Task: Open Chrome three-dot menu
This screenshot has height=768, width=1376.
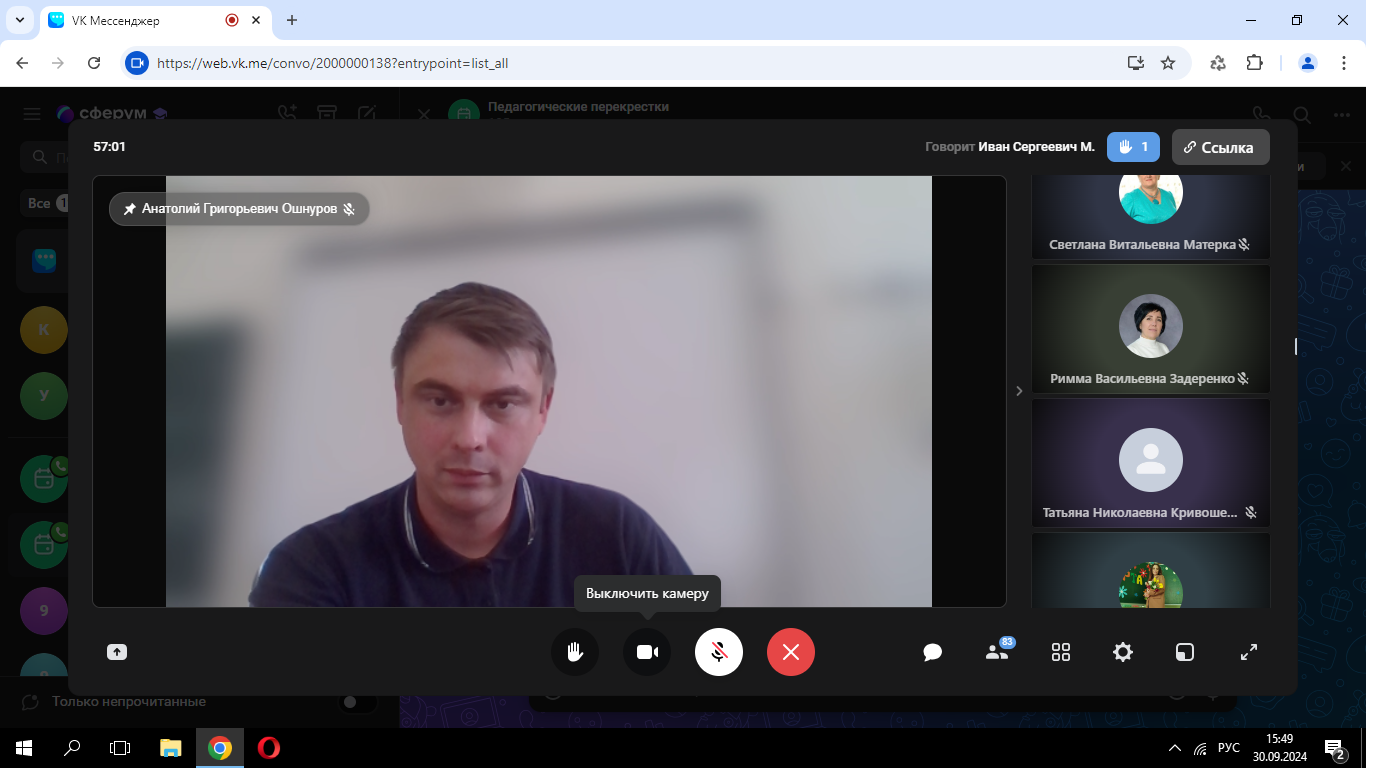Action: [x=1345, y=62]
